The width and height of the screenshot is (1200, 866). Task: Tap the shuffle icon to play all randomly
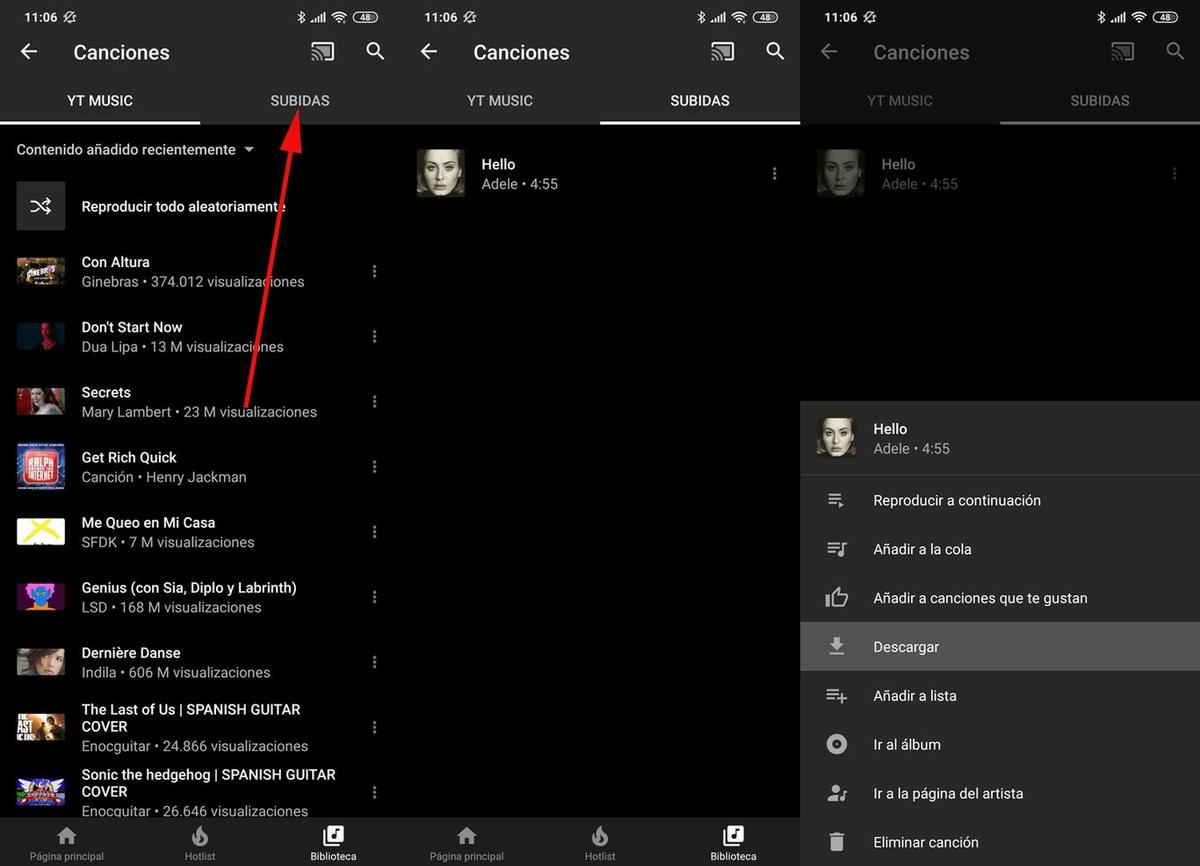40,205
